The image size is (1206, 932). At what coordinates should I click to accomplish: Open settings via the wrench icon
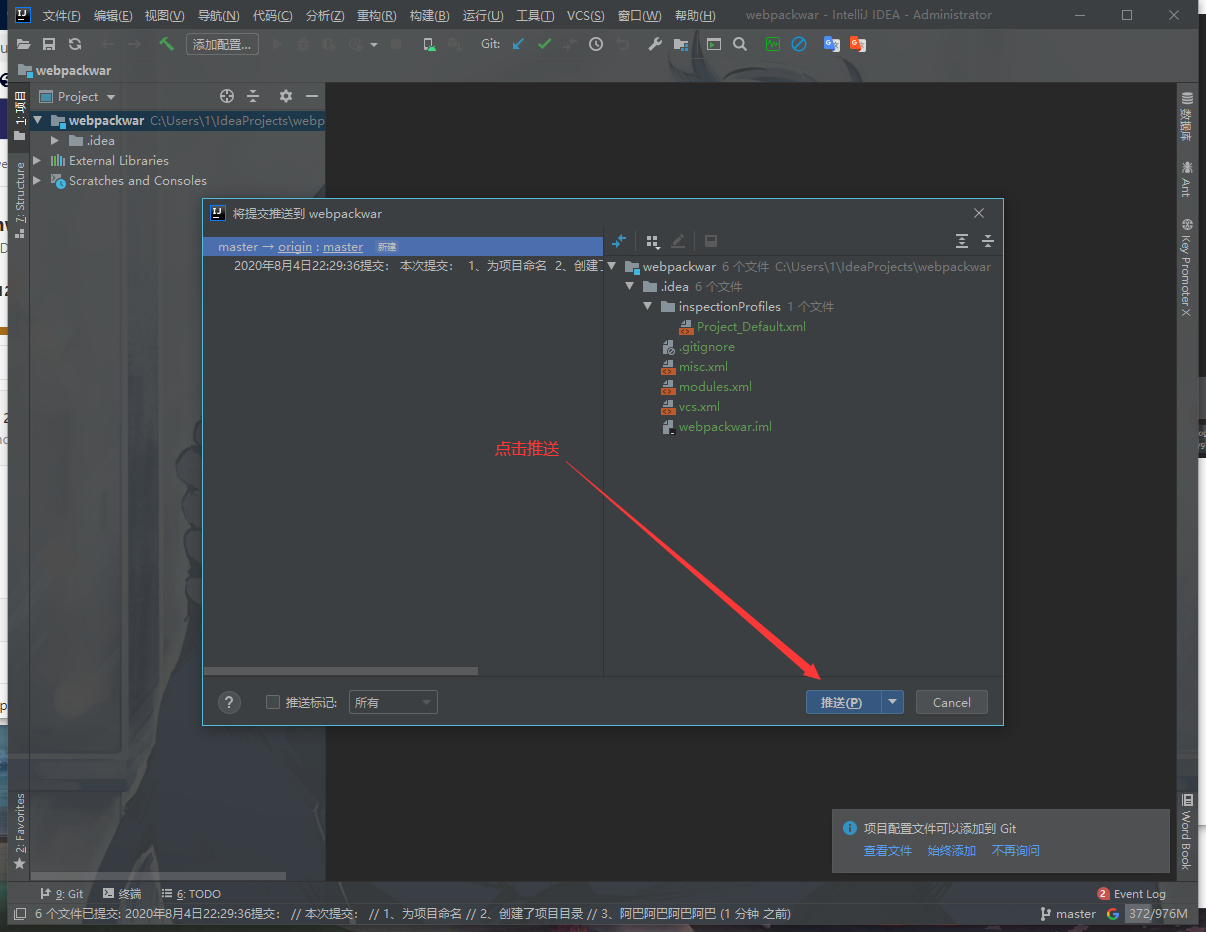(655, 44)
